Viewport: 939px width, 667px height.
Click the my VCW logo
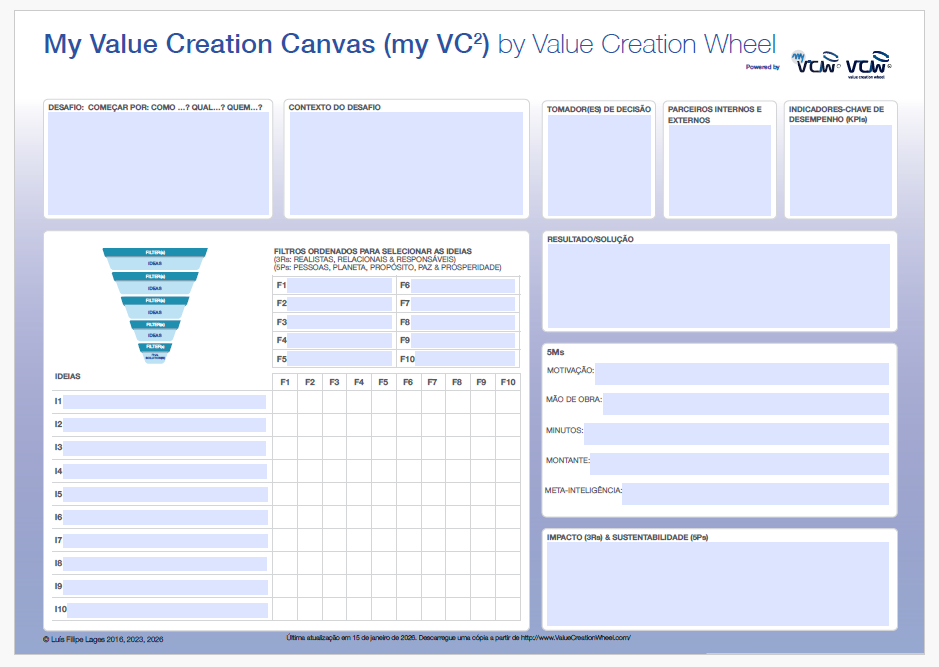pos(816,62)
